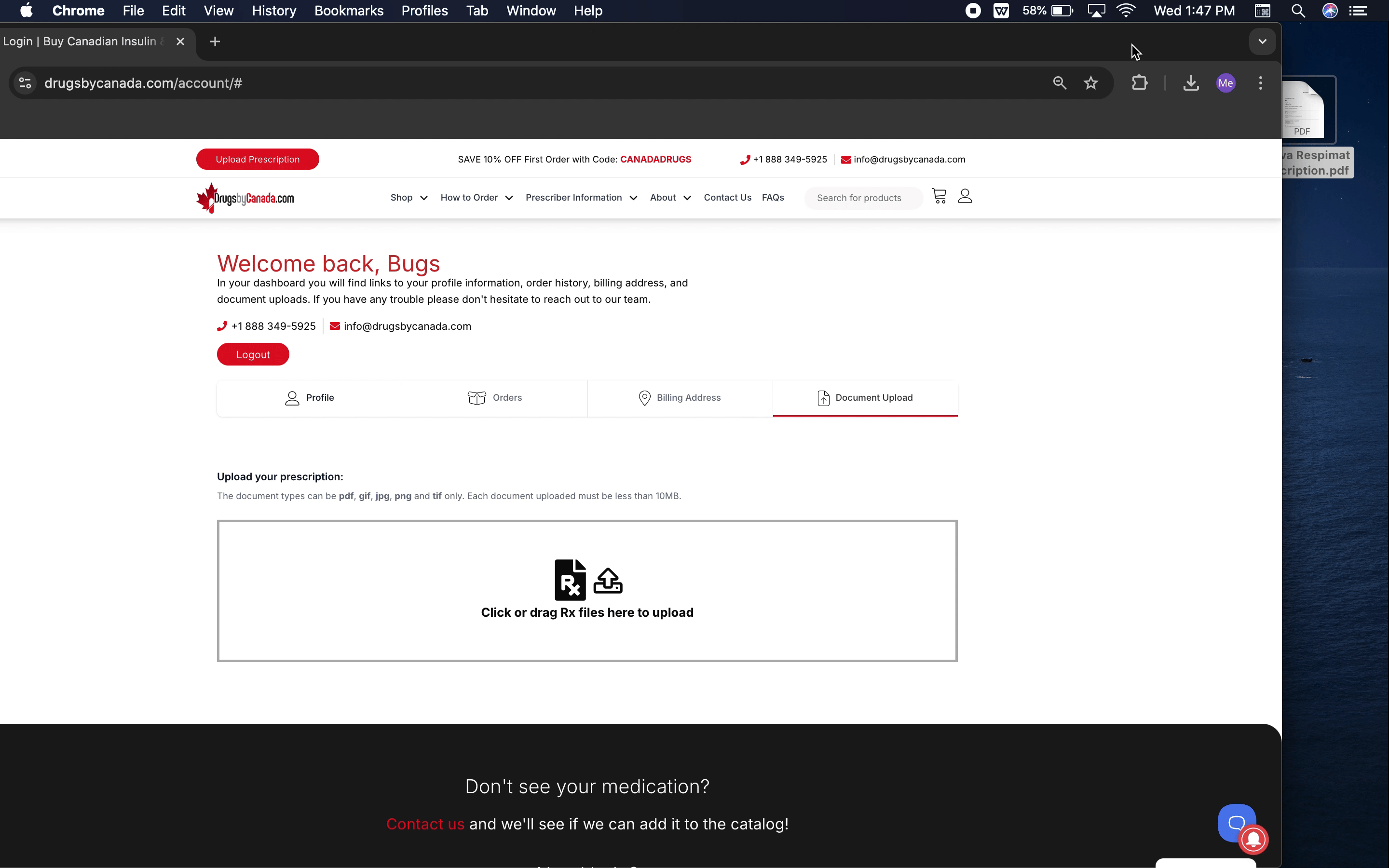Click the Upload Prescription button

pyautogui.click(x=258, y=160)
